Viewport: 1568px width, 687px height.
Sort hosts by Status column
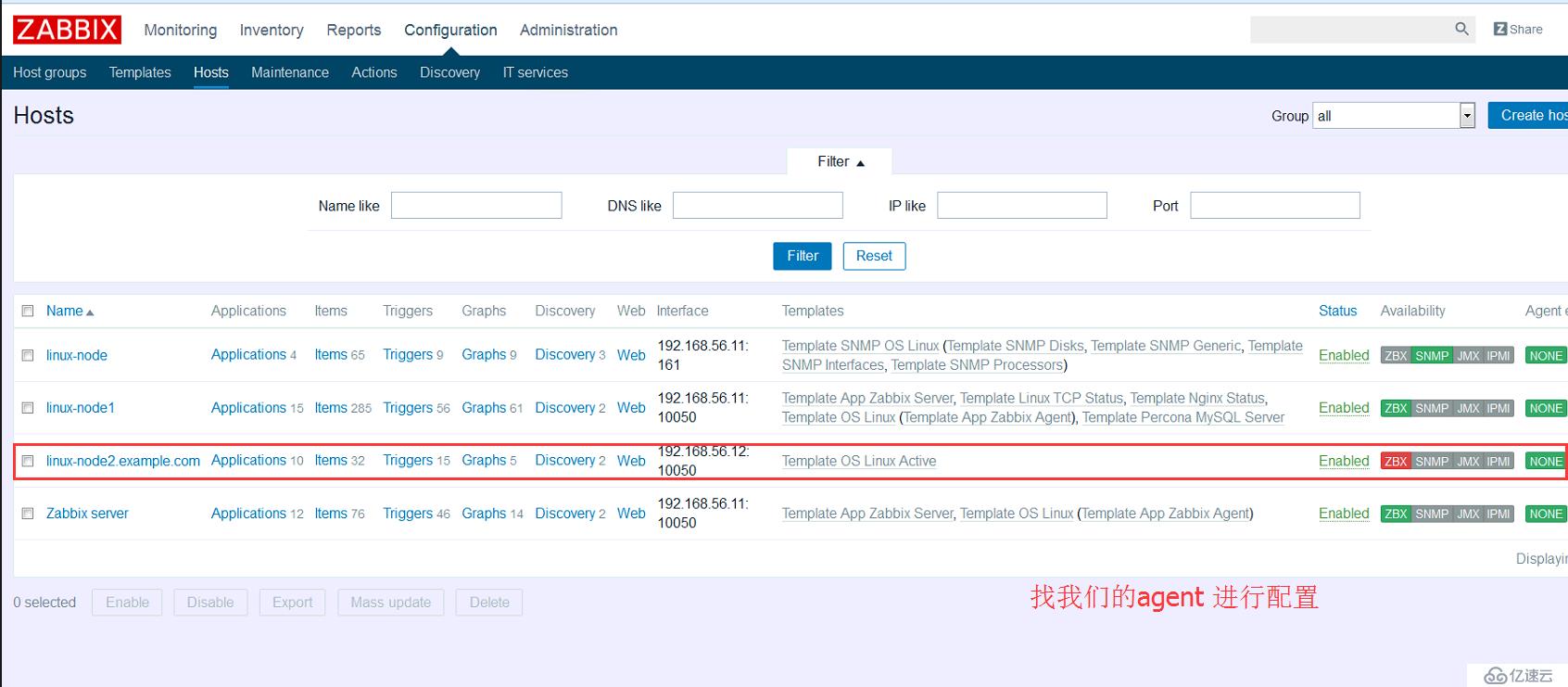(1337, 311)
